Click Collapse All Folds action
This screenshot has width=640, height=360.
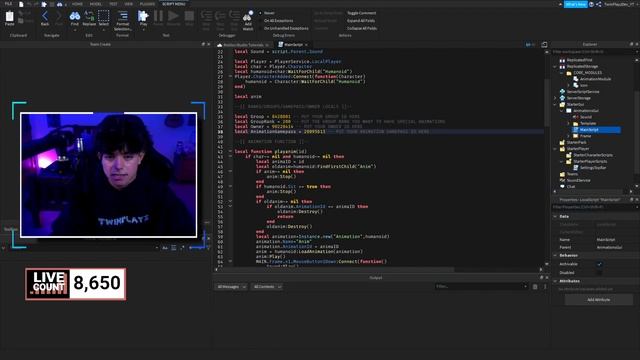coord(362,28)
